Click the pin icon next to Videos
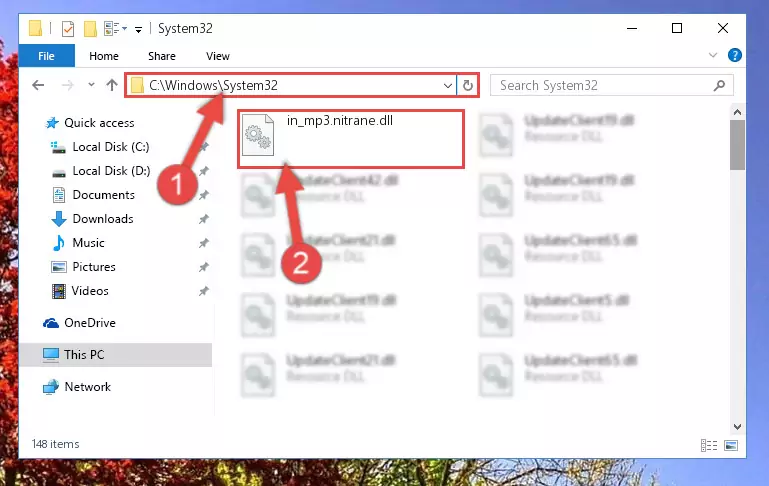The image size is (769, 486). click(x=204, y=291)
